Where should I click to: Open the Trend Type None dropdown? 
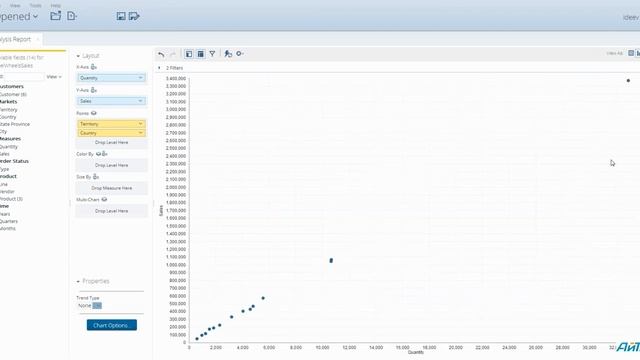97,306
